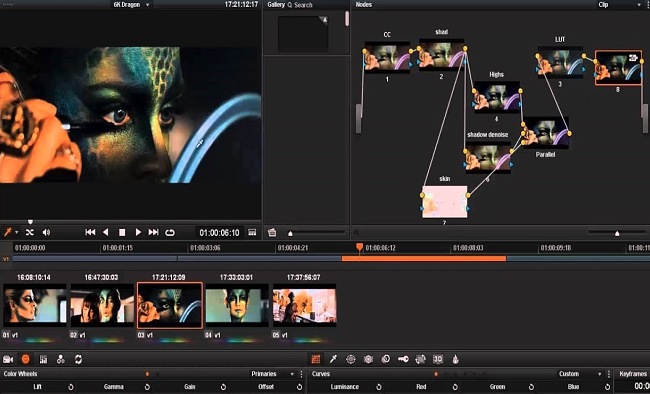Open the Blur palette icon

tap(386, 359)
